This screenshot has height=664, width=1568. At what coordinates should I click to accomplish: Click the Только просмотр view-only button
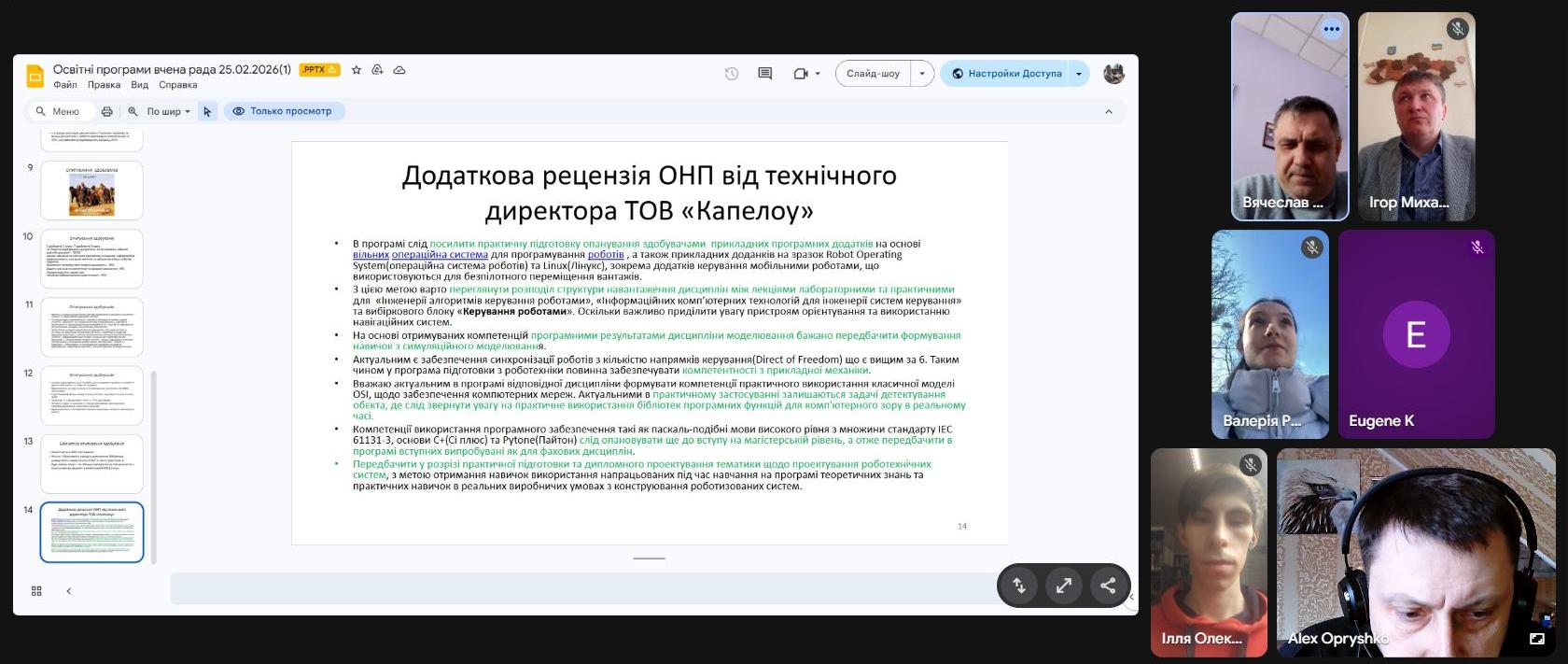[283, 111]
